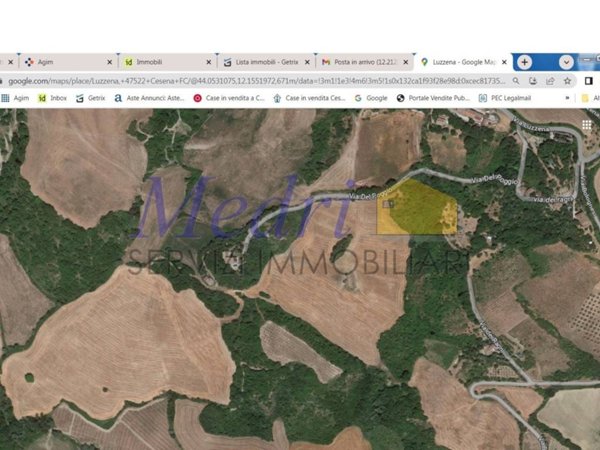Switch to the Immobili tab

coord(167,62)
